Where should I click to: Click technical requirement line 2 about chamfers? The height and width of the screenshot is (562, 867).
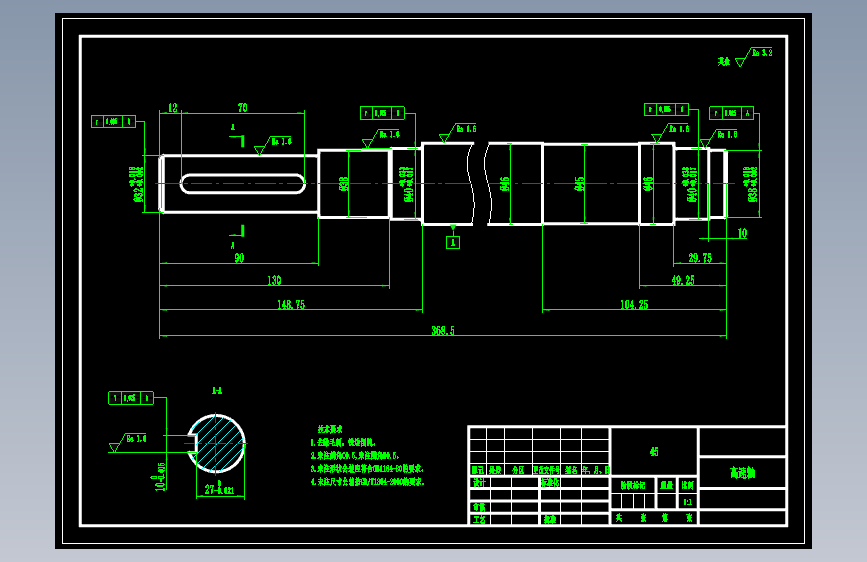[x=354, y=455]
